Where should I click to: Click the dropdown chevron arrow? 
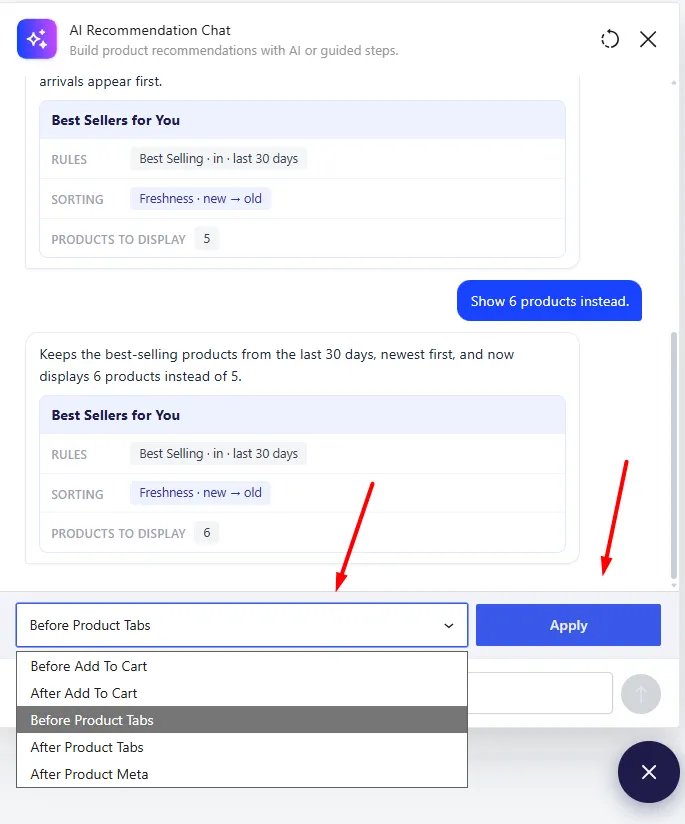(x=448, y=625)
